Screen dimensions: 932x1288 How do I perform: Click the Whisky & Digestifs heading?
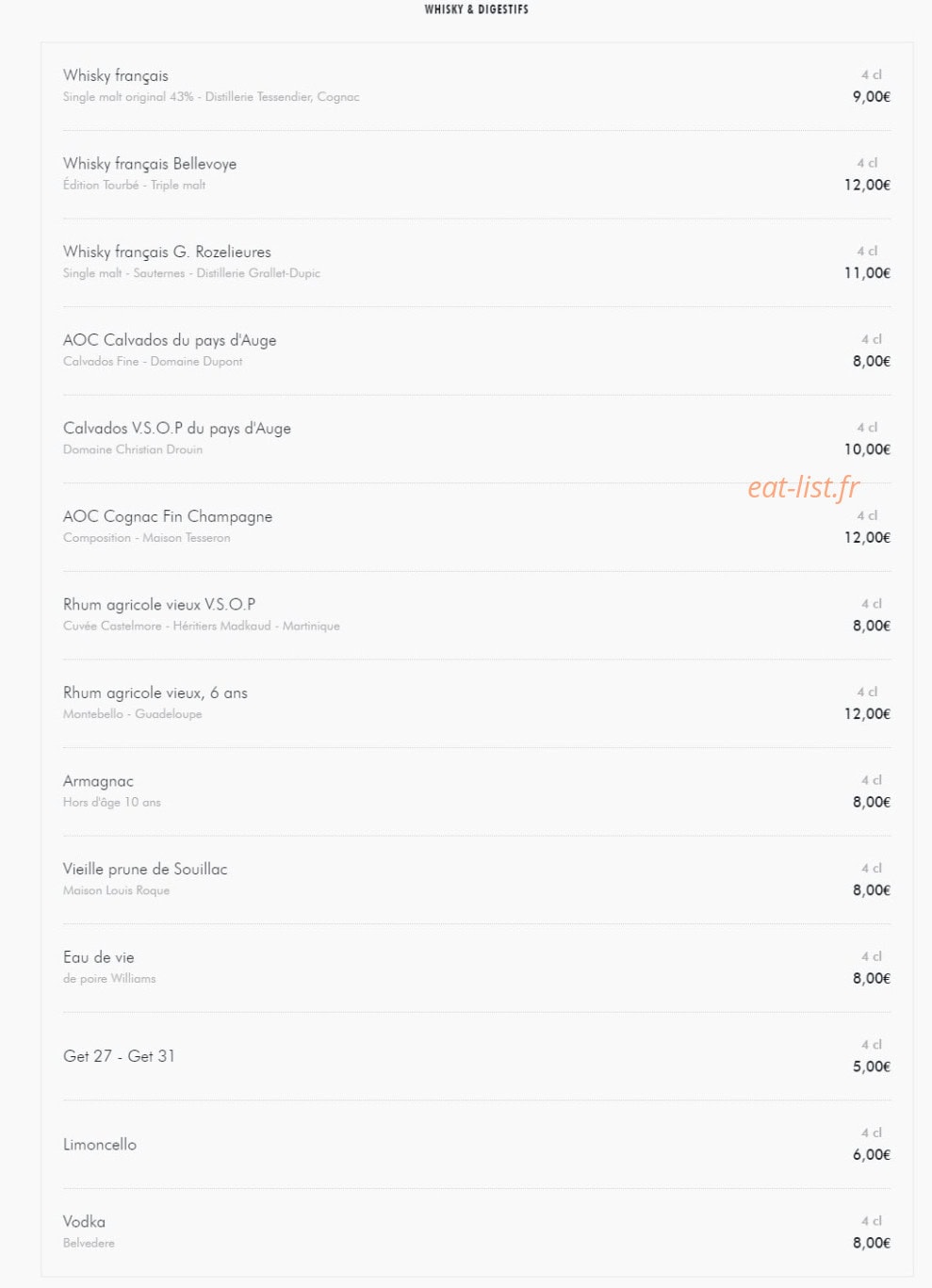(x=476, y=9)
